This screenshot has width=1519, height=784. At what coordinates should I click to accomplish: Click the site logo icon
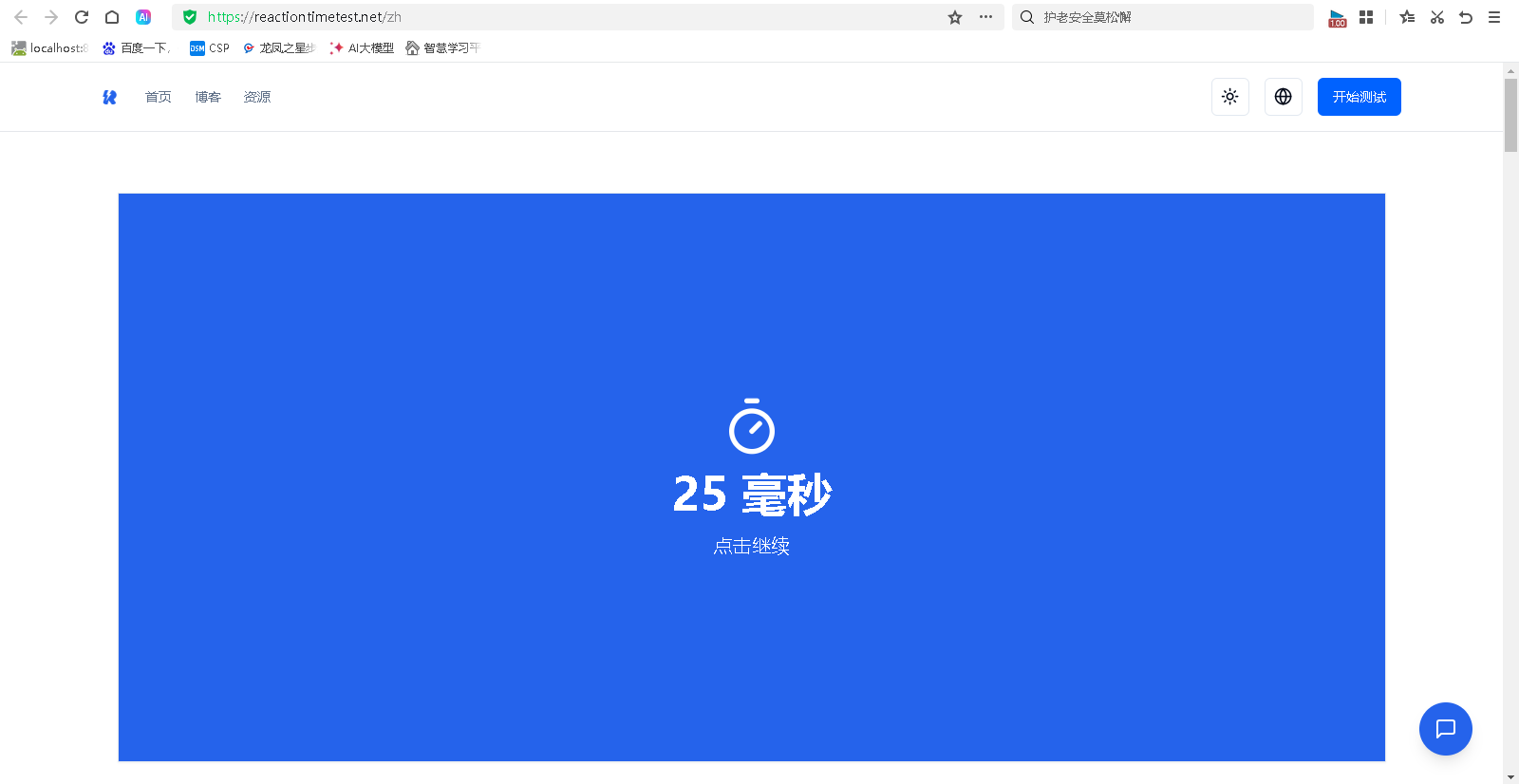[110, 97]
